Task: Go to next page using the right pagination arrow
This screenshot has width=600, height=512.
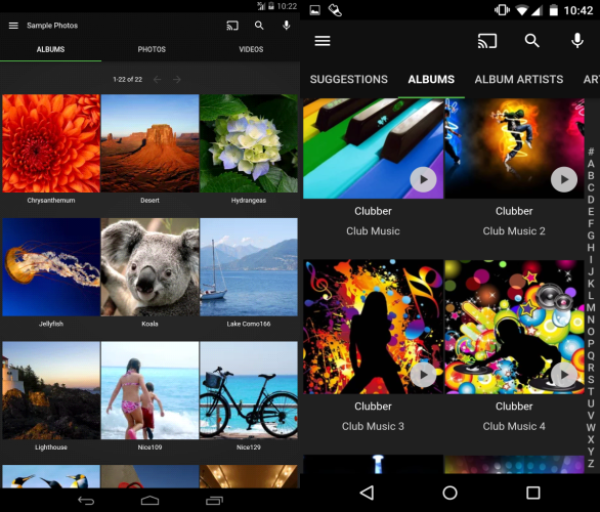Action: 177,79
